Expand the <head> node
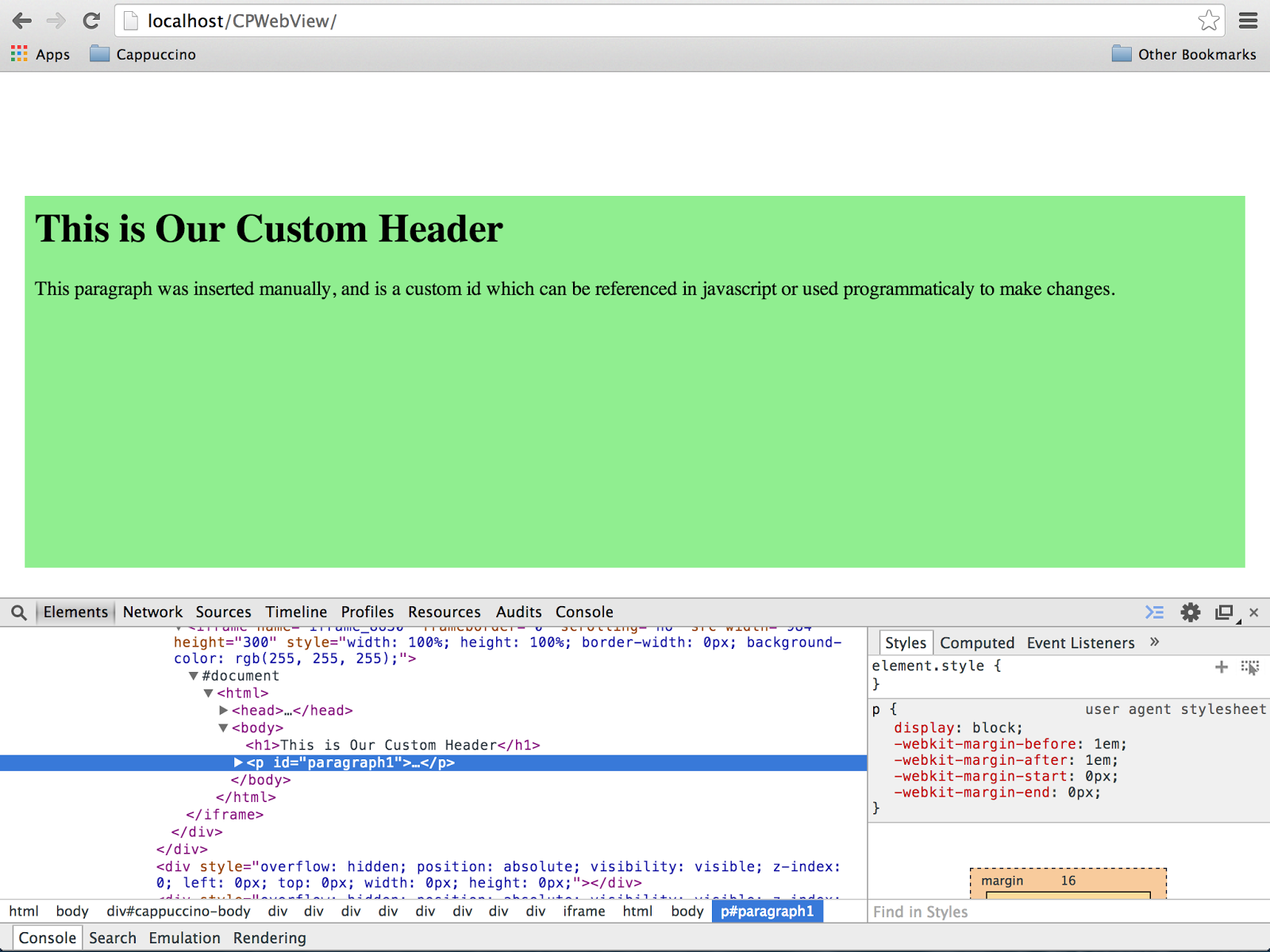 pos(224,711)
